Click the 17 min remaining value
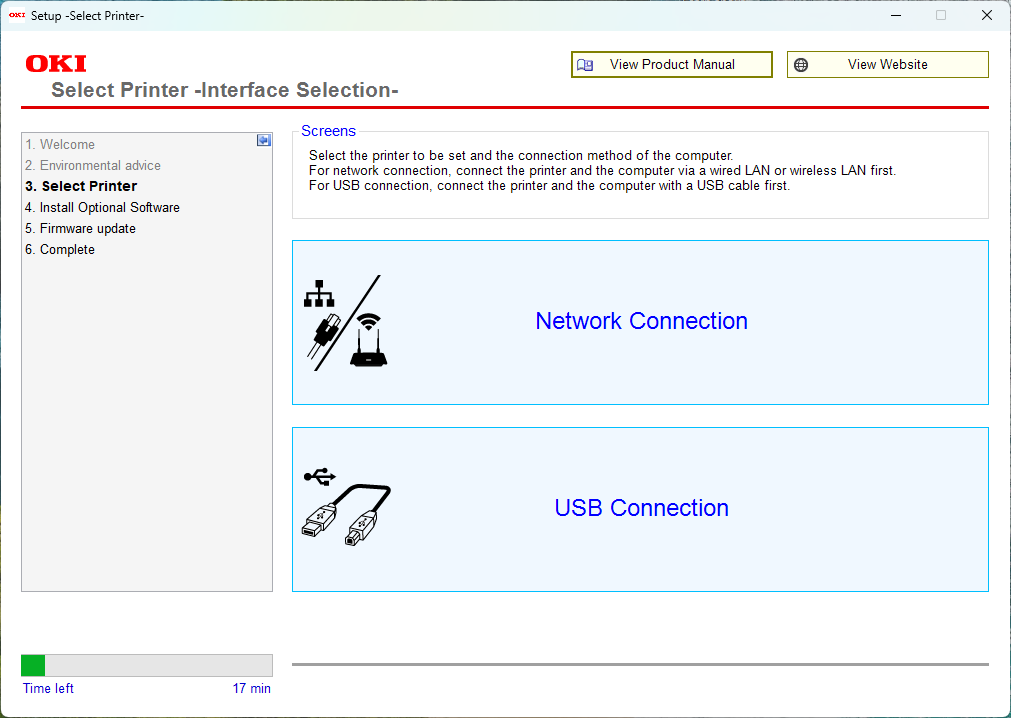Image resolution: width=1011 pixels, height=718 pixels. point(251,688)
